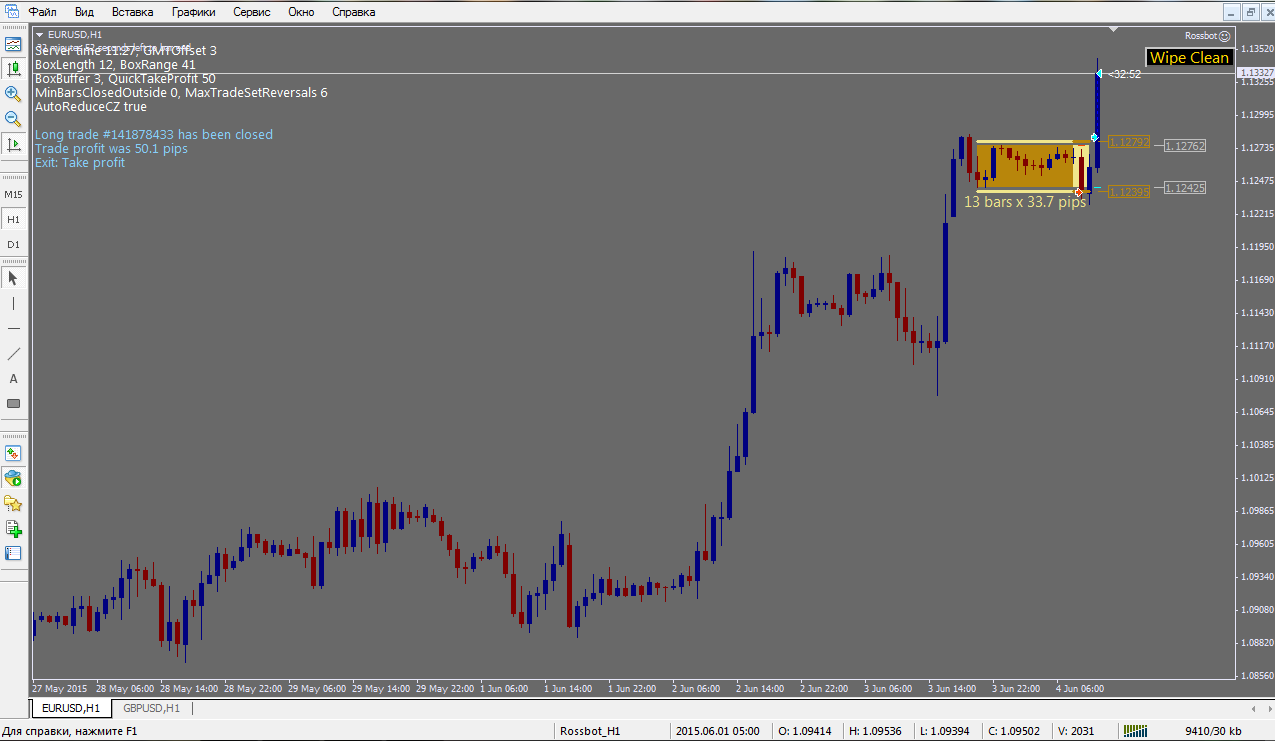Screen dimensions: 1275x741
Task: Click the MetaTrader application icon in the menu bar
Action: click(x=11, y=12)
